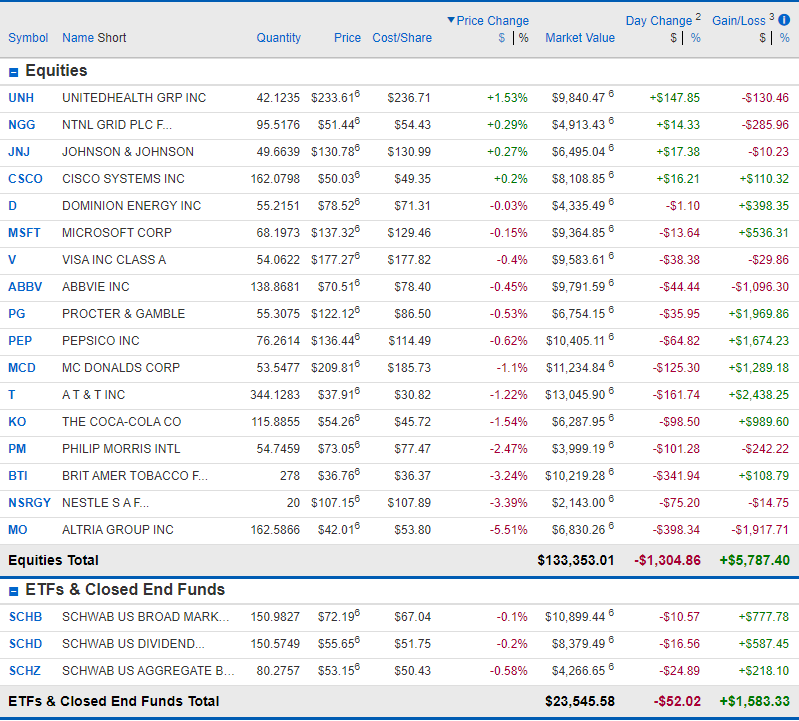This screenshot has width=799, height=721.
Task: Sort by the Name Short column
Action: (94, 38)
